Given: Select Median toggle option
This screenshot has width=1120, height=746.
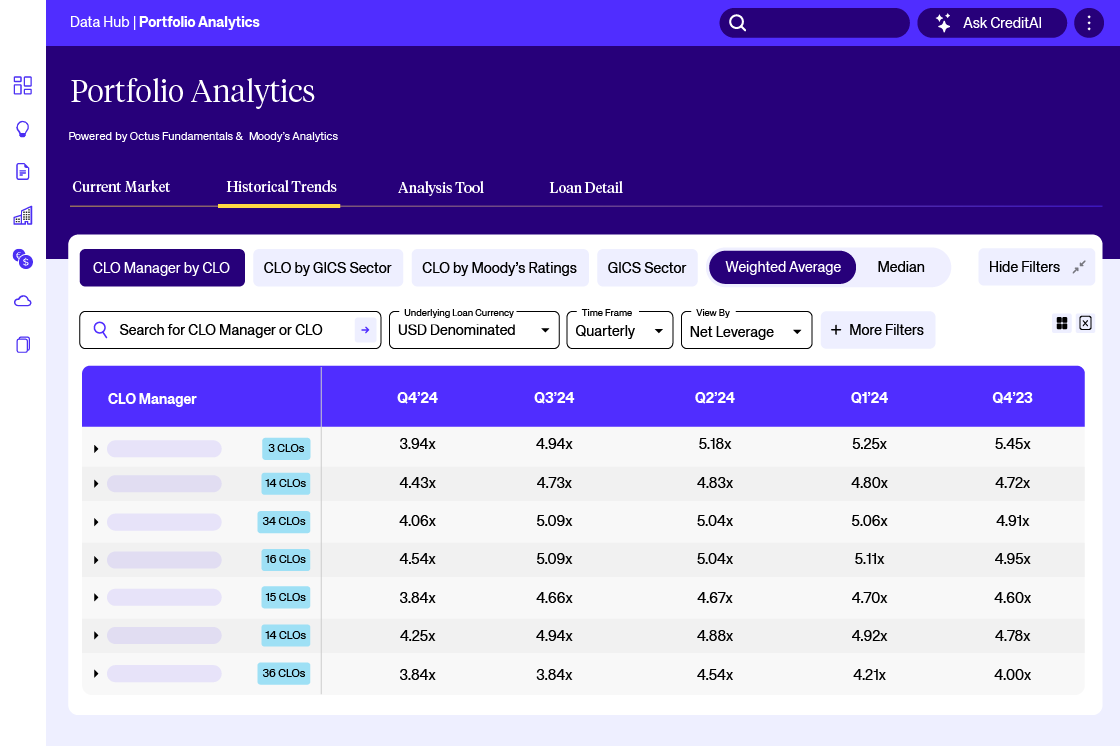Looking at the screenshot, I should click(x=901, y=267).
